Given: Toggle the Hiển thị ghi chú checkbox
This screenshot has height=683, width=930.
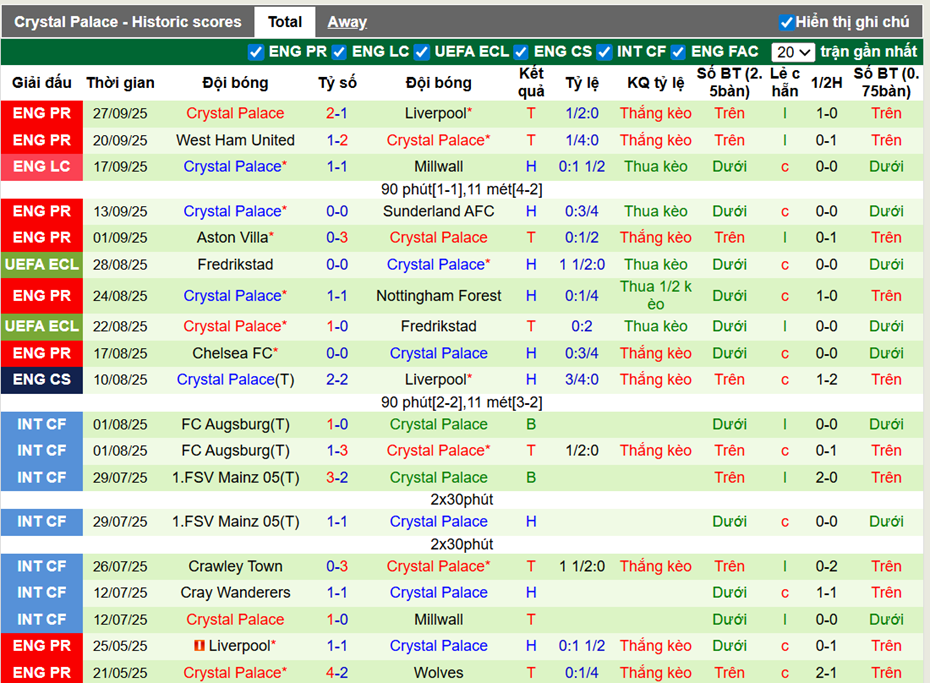Looking at the screenshot, I should click(x=786, y=23).
